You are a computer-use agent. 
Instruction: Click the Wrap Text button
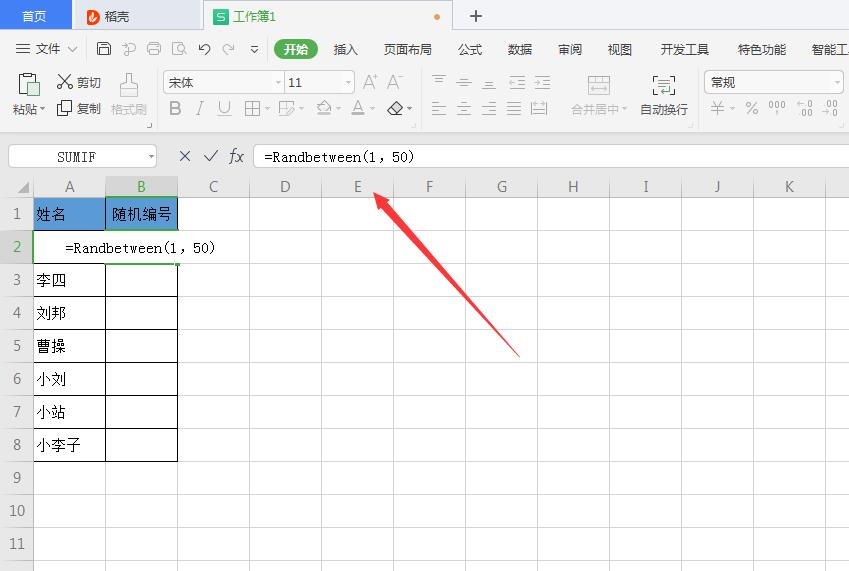pos(664,96)
